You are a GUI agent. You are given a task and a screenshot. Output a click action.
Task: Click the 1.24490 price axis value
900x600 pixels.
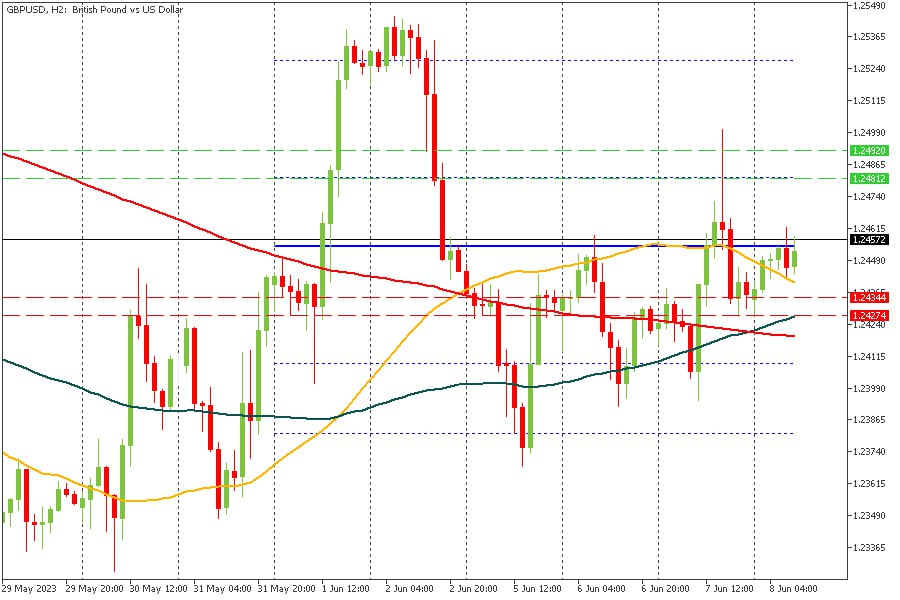869,260
